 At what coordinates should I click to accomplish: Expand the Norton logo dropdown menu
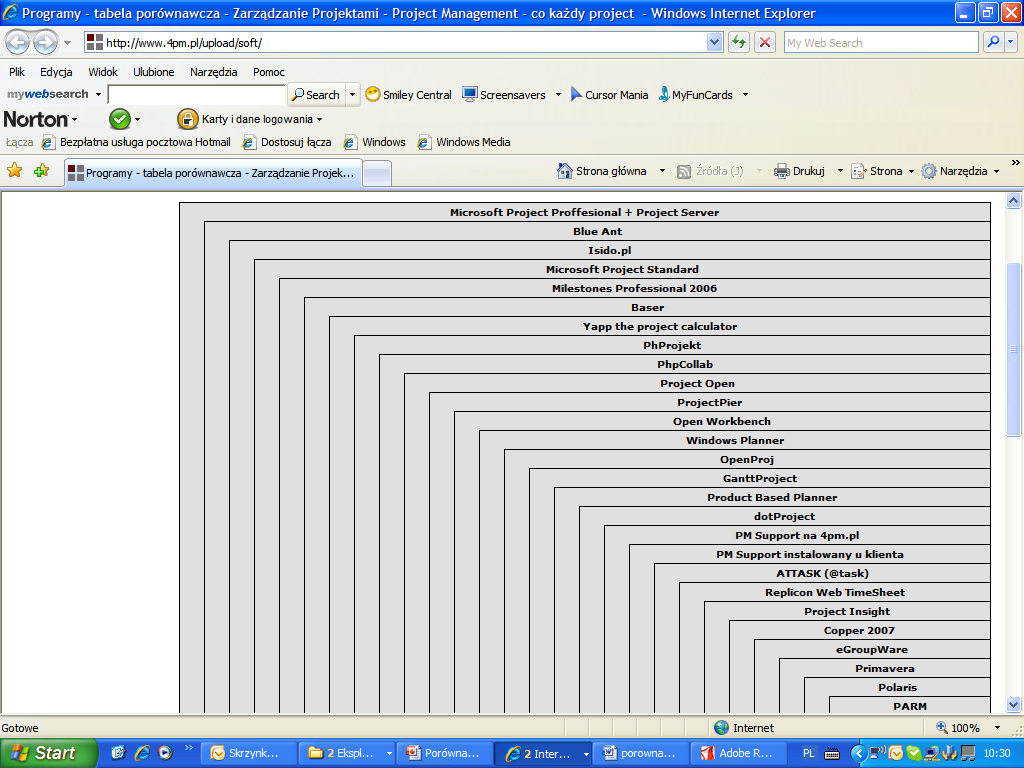(74, 120)
